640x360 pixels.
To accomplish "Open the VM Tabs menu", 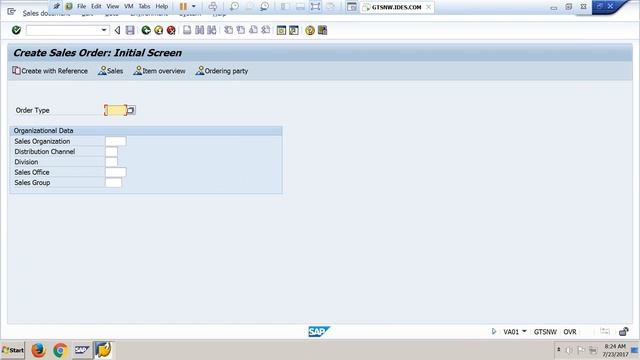I will coord(144,6).
